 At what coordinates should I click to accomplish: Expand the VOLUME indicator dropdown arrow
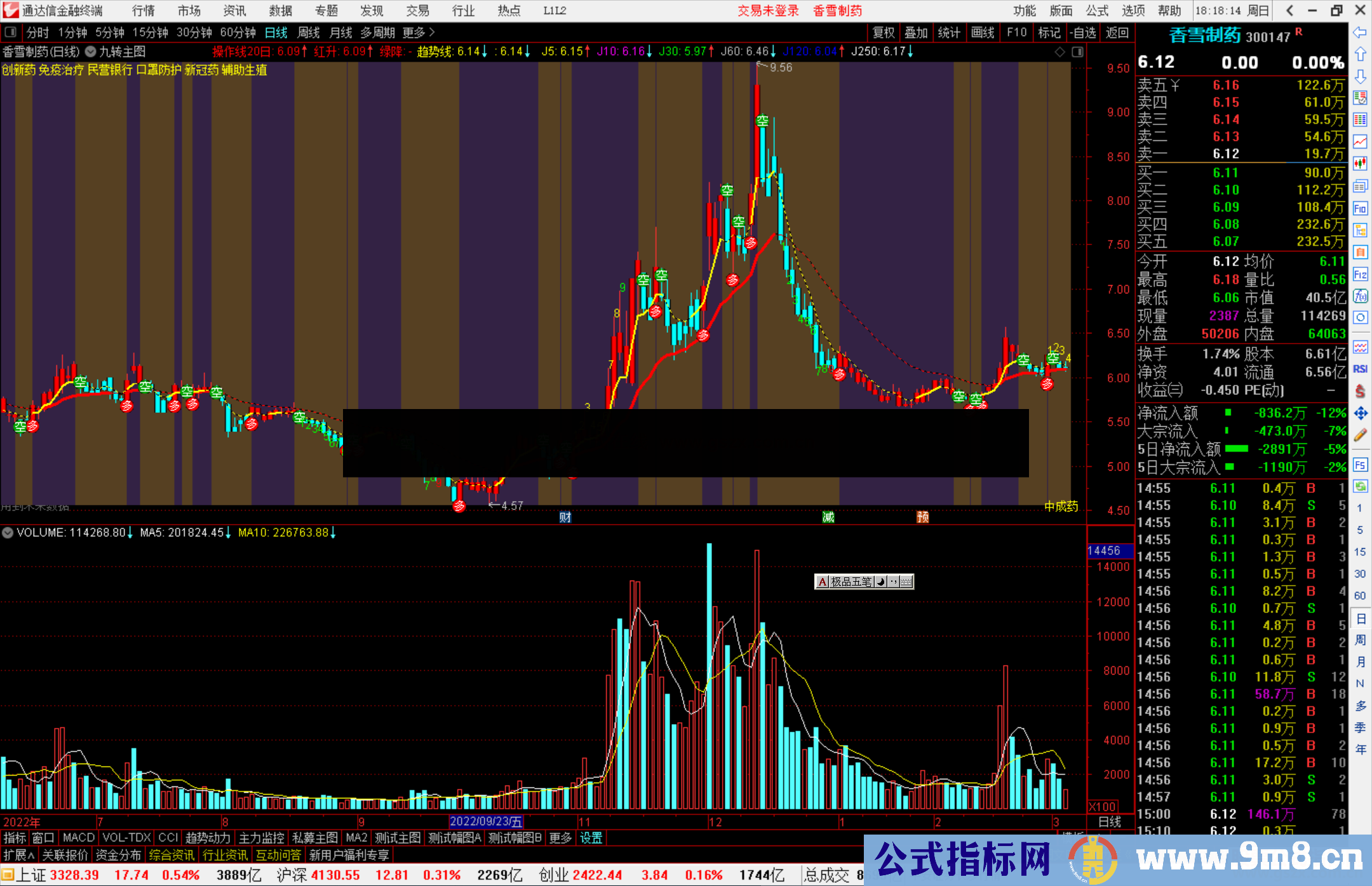tap(8, 532)
